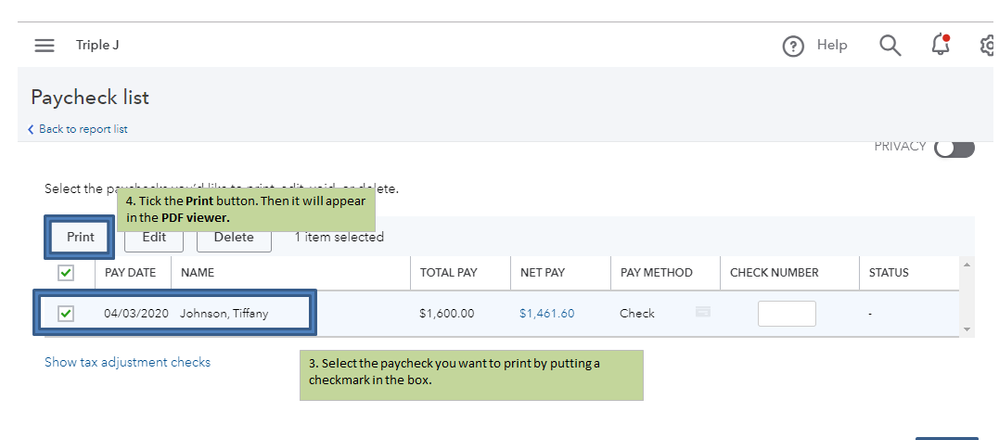Open the settings gear icon
999x440 pixels.
click(989, 46)
